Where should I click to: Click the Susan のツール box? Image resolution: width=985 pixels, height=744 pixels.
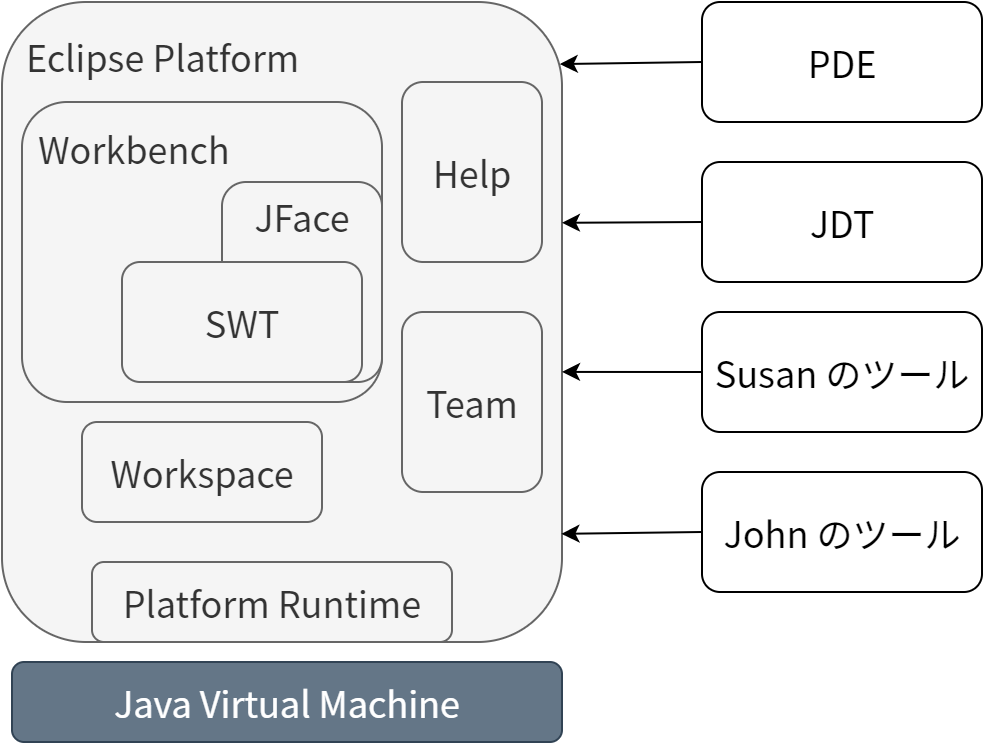[841, 373]
